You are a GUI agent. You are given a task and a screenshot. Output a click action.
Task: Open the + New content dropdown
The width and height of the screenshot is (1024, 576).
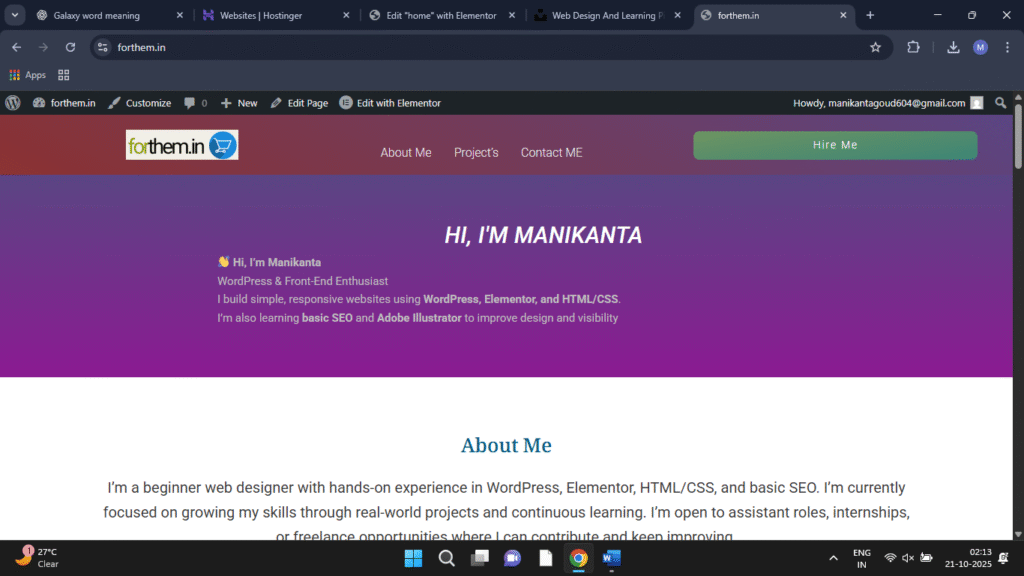coord(239,103)
